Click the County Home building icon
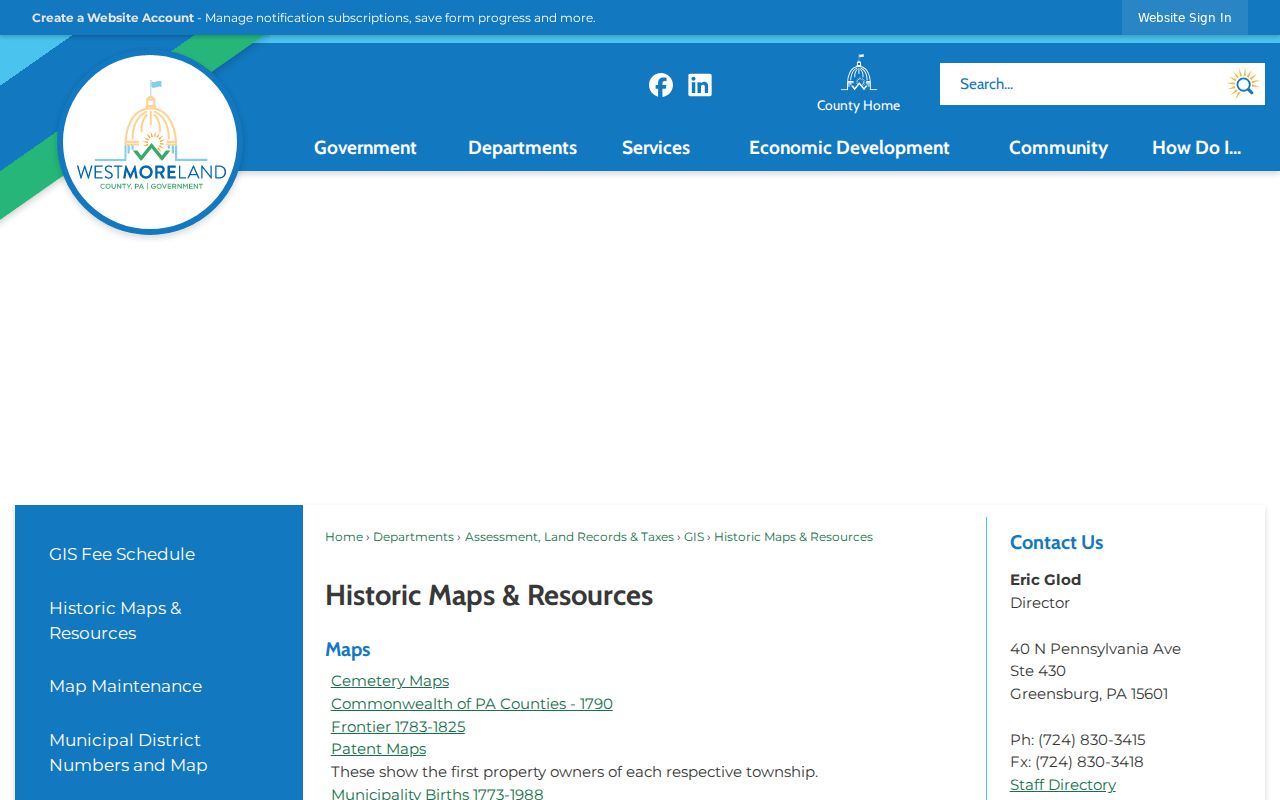The width and height of the screenshot is (1280, 800). pos(858,73)
